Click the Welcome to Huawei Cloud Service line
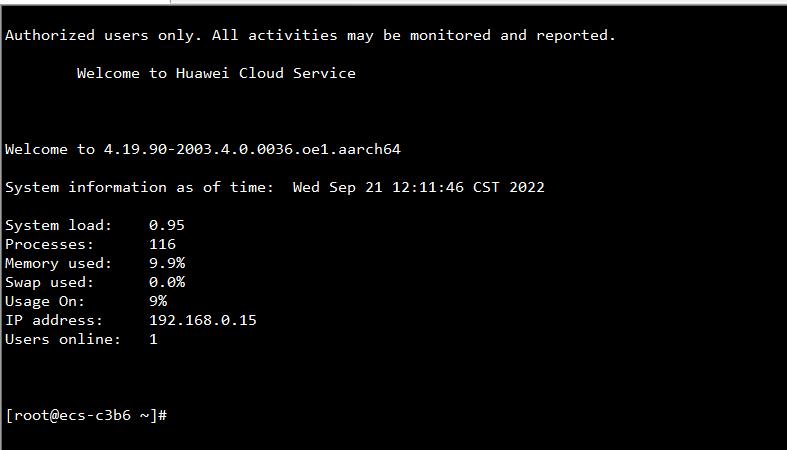The width and height of the screenshot is (787, 450). point(216,73)
